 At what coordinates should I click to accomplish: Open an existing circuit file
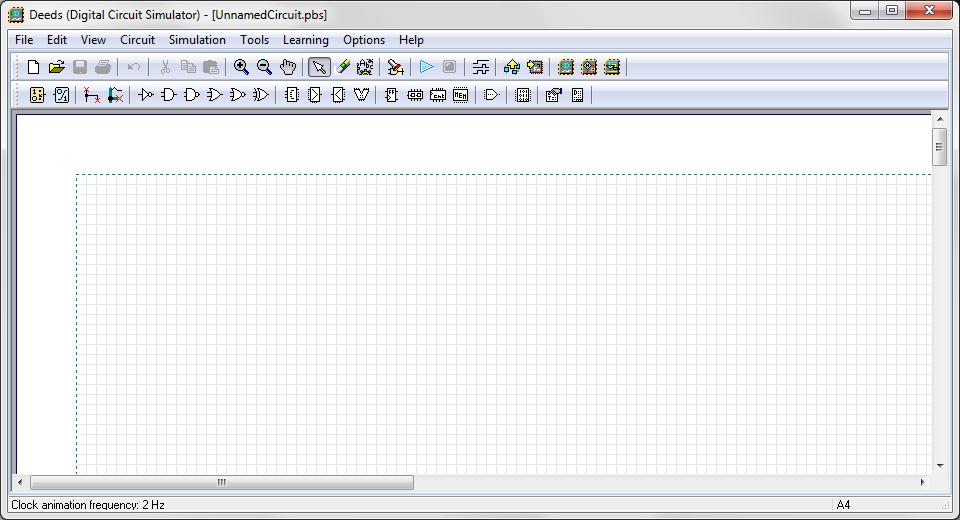tap(56, 67)
